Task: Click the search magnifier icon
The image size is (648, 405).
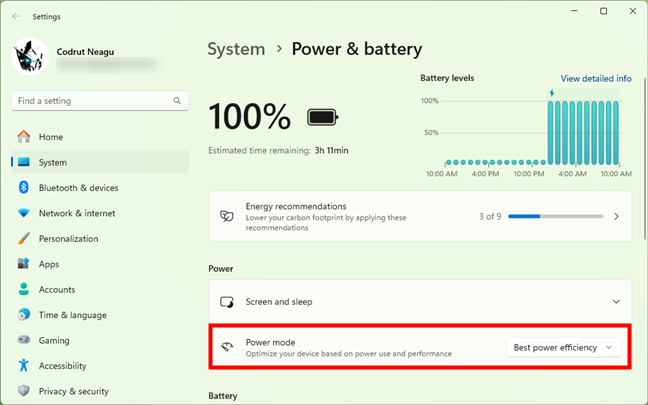Action: click(177, 101)
